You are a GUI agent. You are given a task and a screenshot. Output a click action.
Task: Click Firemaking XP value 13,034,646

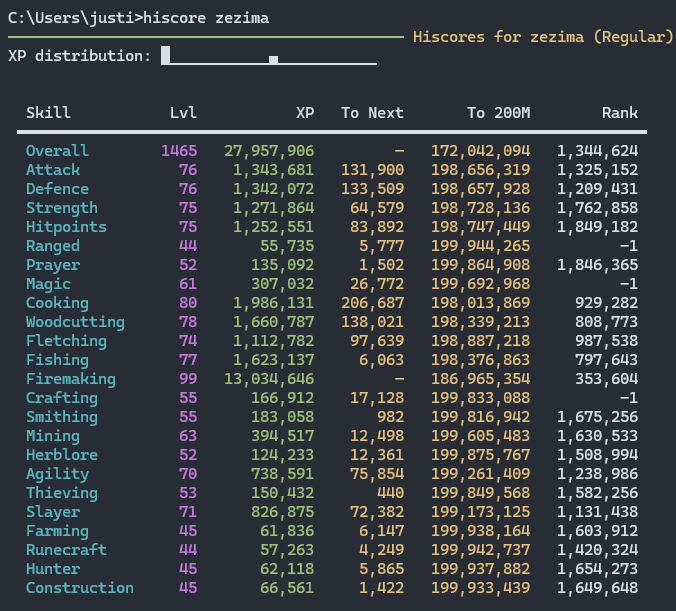pos(269,379)
